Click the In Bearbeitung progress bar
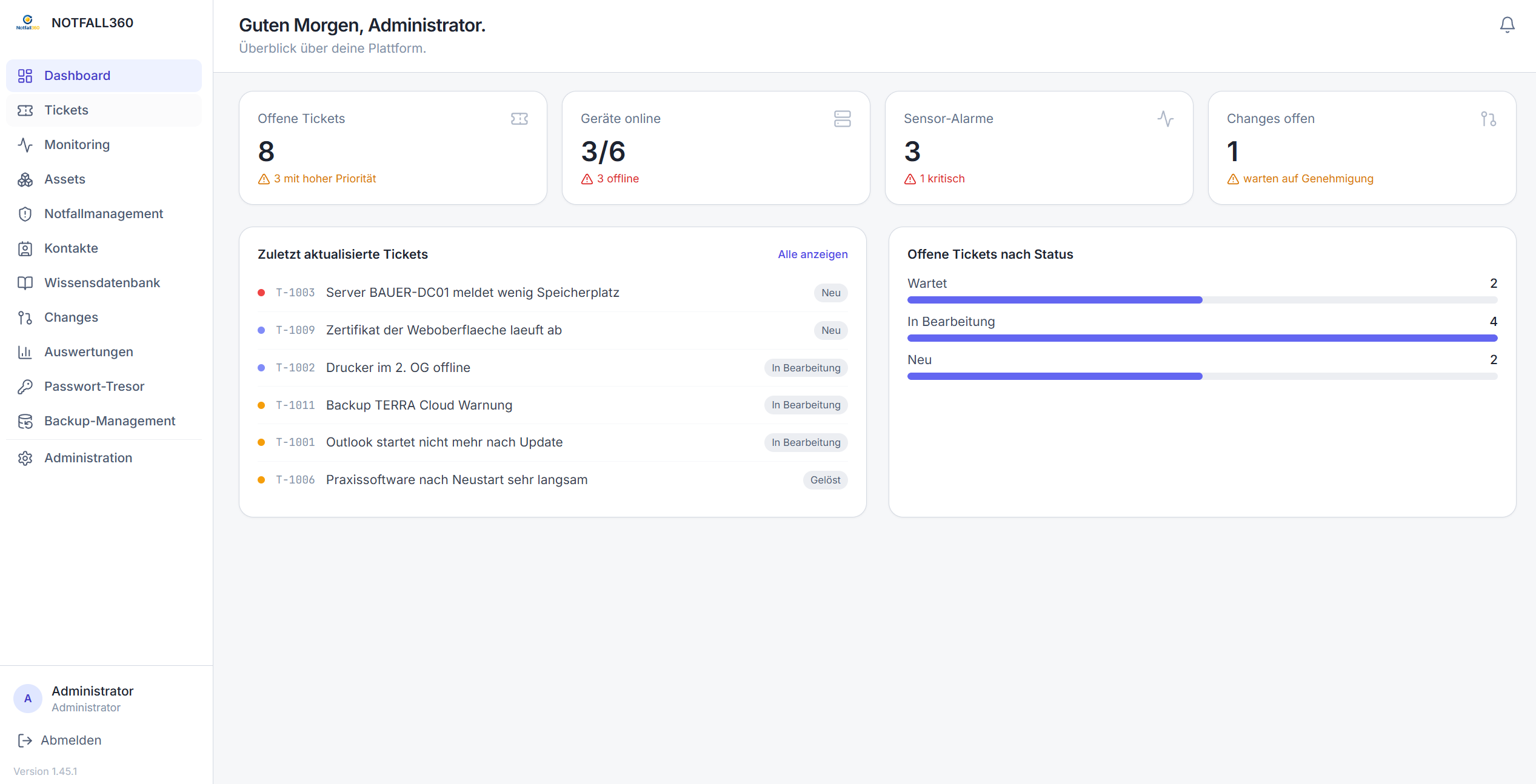This screenshot has width=1536, height=784. [1202, 338]
